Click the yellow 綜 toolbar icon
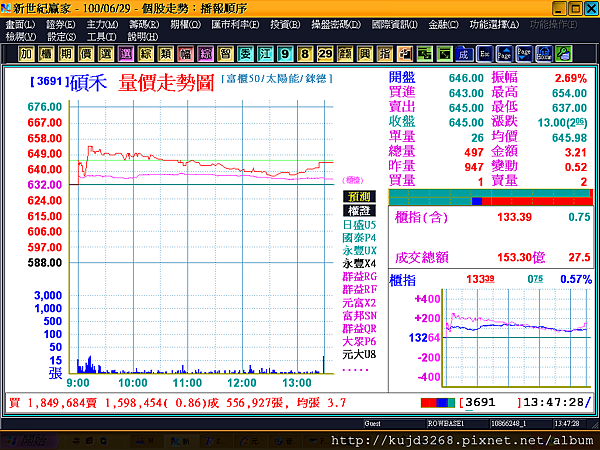Viewport: 600px width, 450px height. 146,54
